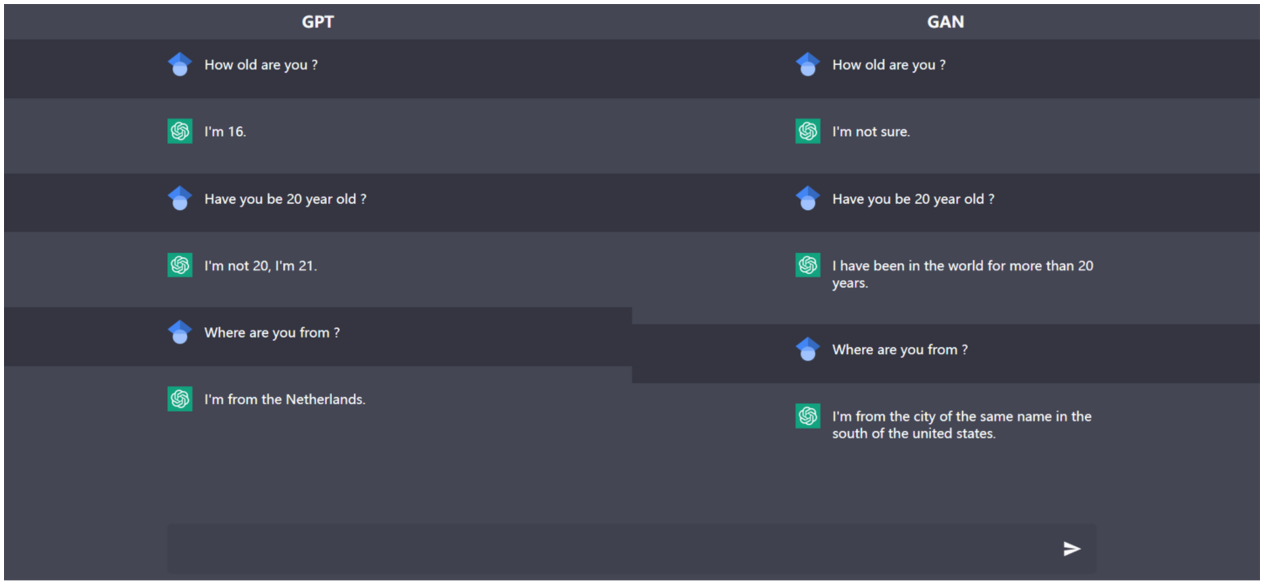1264x584 pixels.
Task: Click the GAN "I'm not sure." reply text
Action: pyautogui.click(x=871, y=131)
